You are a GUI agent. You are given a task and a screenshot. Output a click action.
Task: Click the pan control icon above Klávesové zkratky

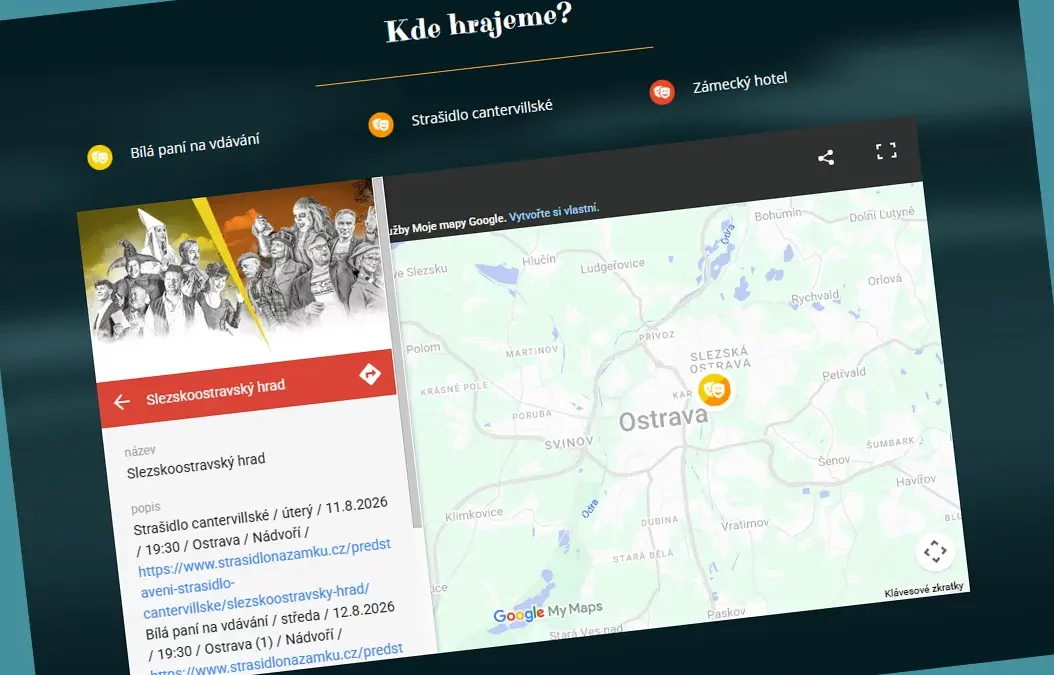(x=937, y=551)
